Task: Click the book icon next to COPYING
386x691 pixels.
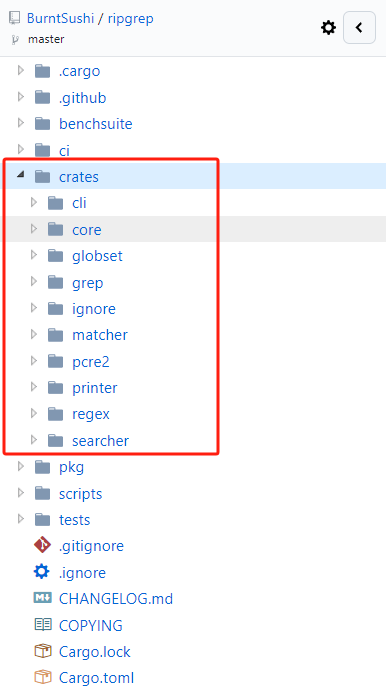Action: [x=42, y=624]
